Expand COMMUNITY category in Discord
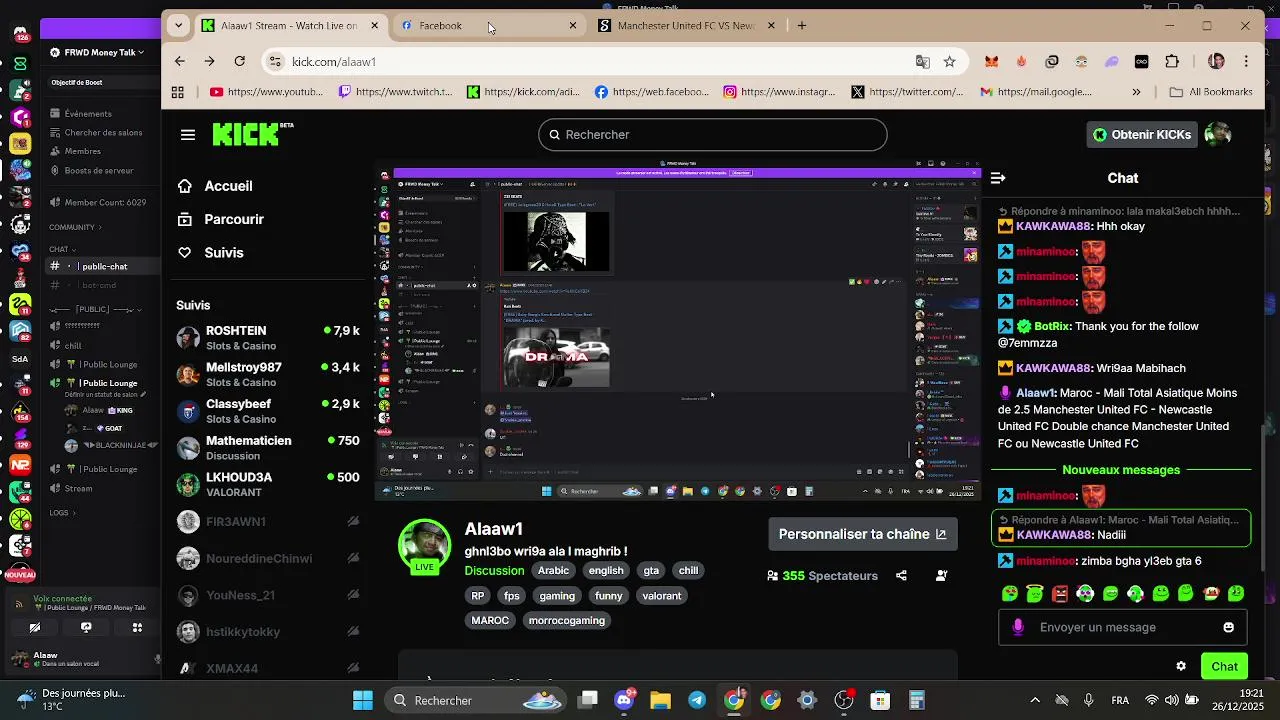The height and width of the screenshot is (720, 1280). [76, 227]
